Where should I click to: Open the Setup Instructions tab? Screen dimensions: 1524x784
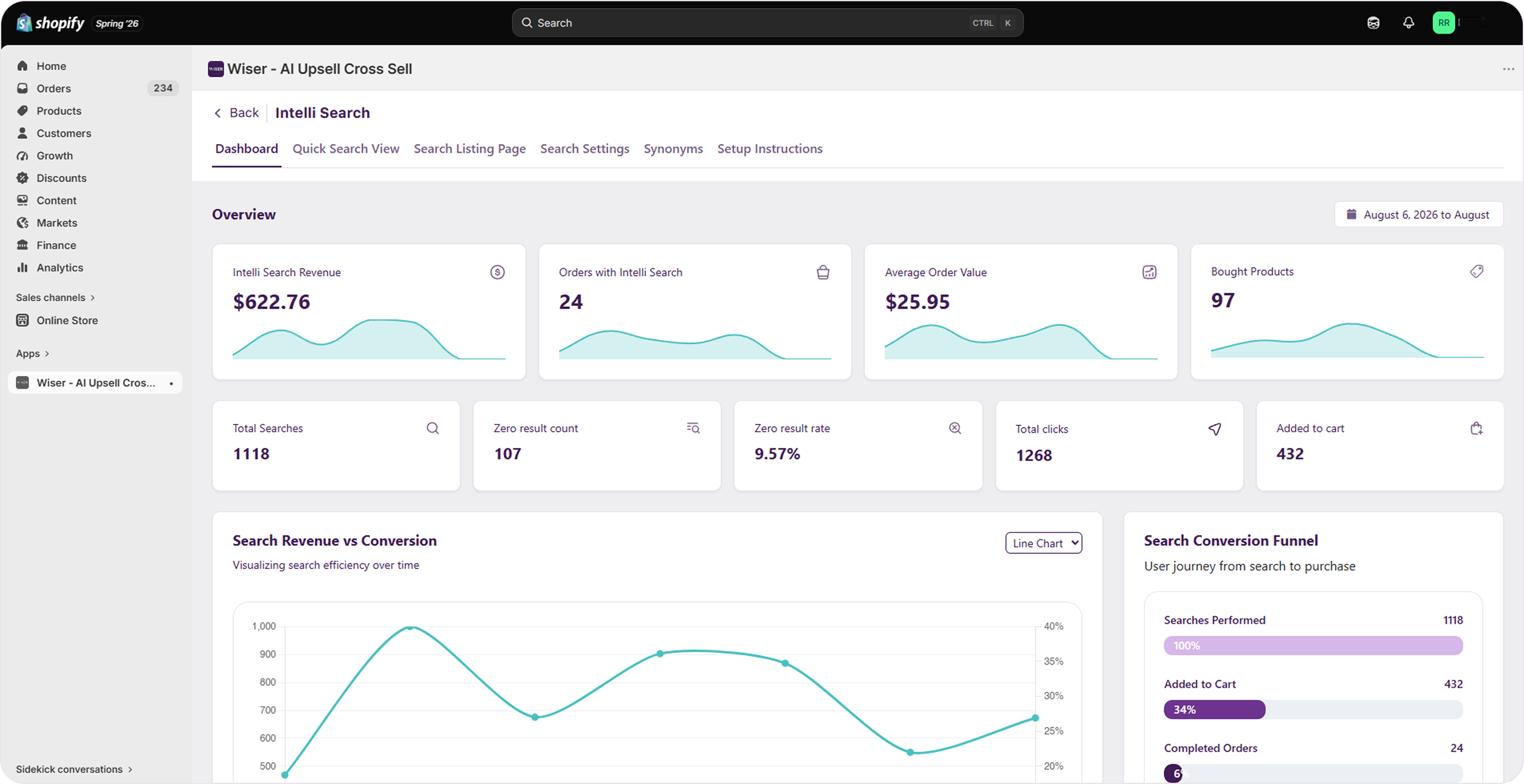pos(770,149)
